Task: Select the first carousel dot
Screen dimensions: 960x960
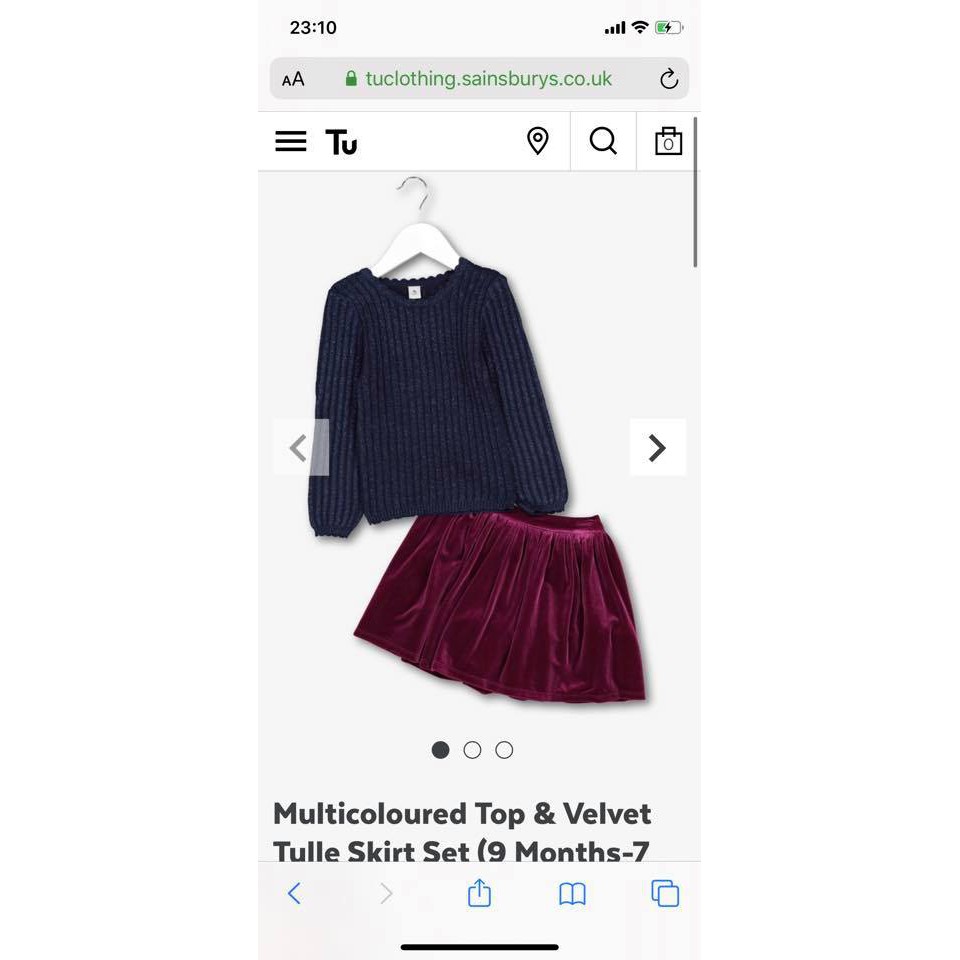Action: click(x=440, y=750)
